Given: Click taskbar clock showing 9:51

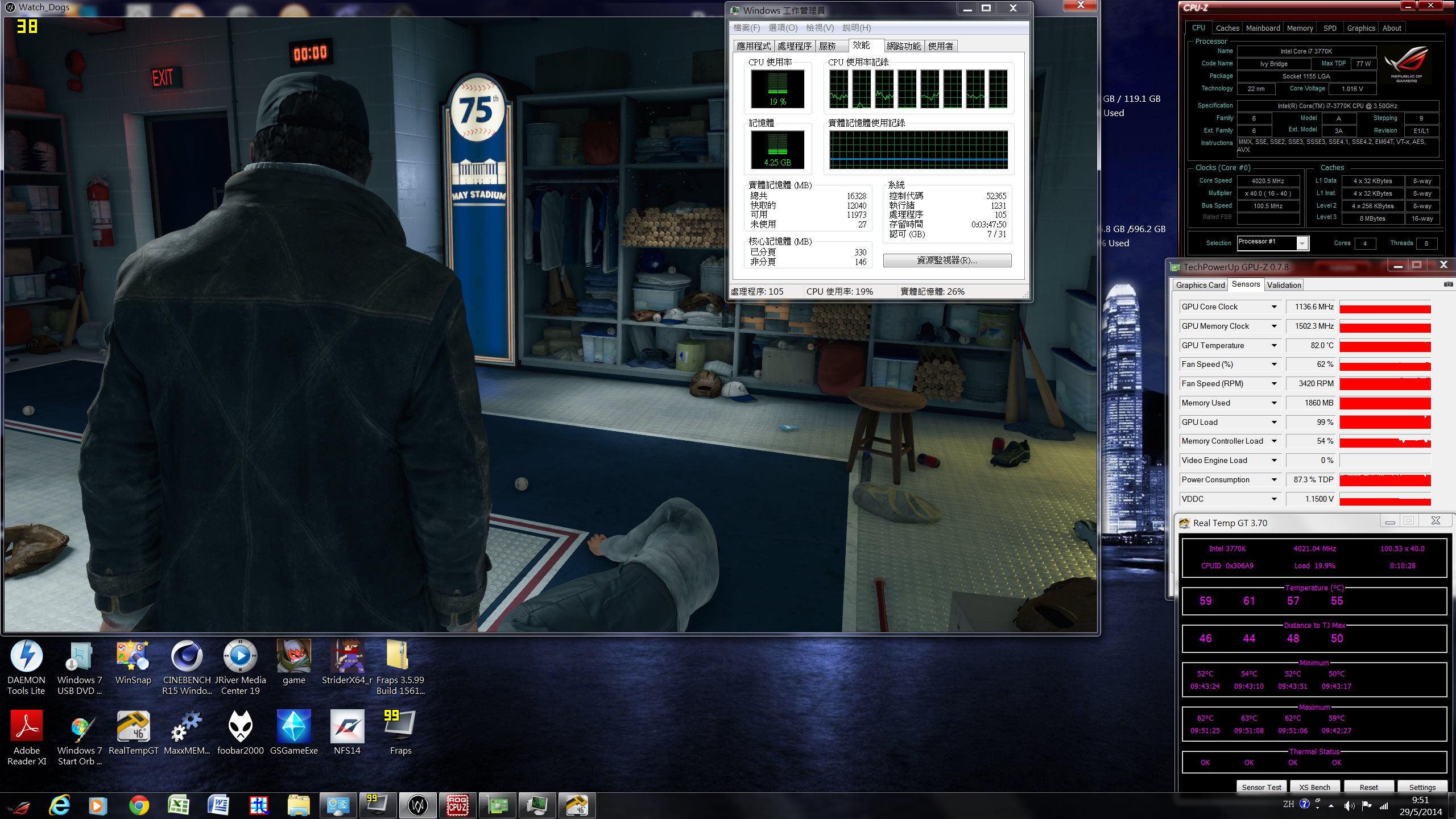Looking at the screenshot, I should tap(1420, 806).
